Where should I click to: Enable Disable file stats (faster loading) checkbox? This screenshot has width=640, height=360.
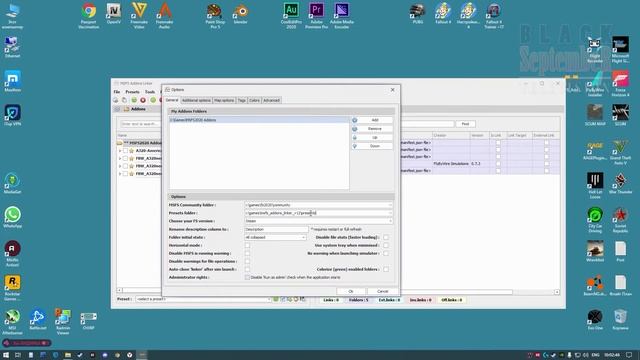[x=386, y=237]
